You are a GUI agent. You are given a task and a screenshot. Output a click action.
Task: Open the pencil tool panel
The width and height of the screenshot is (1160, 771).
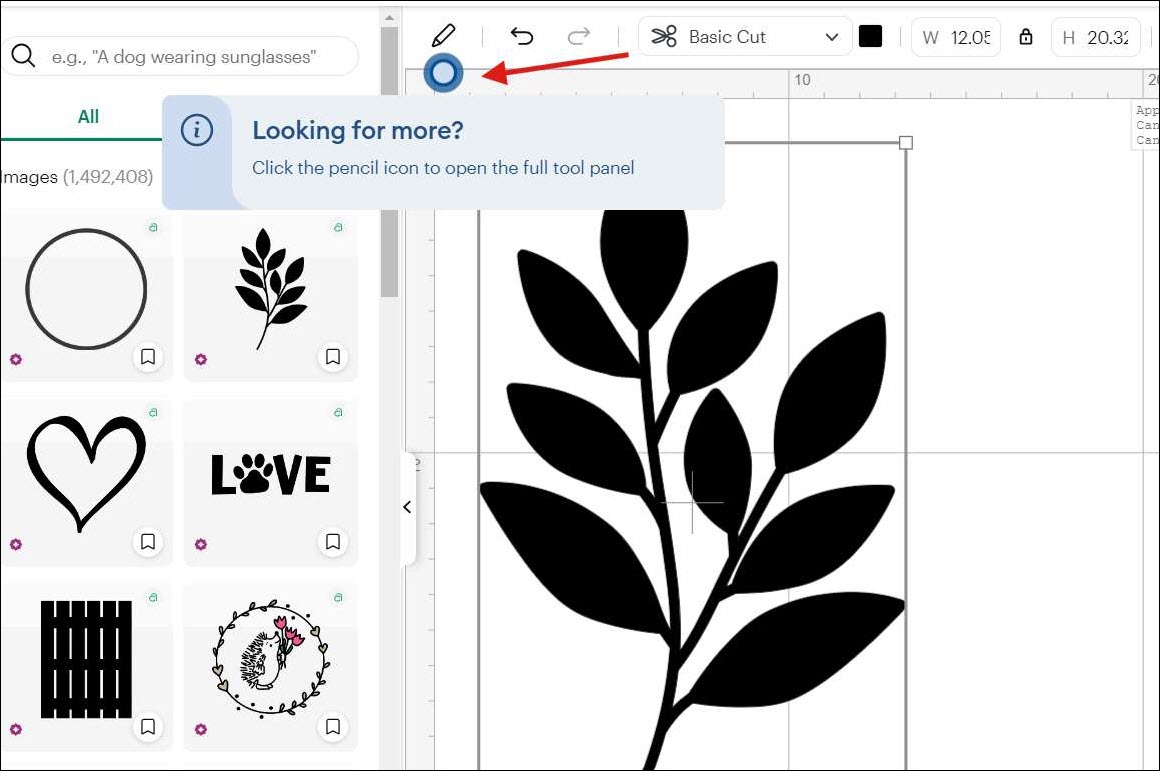[444, 33]
